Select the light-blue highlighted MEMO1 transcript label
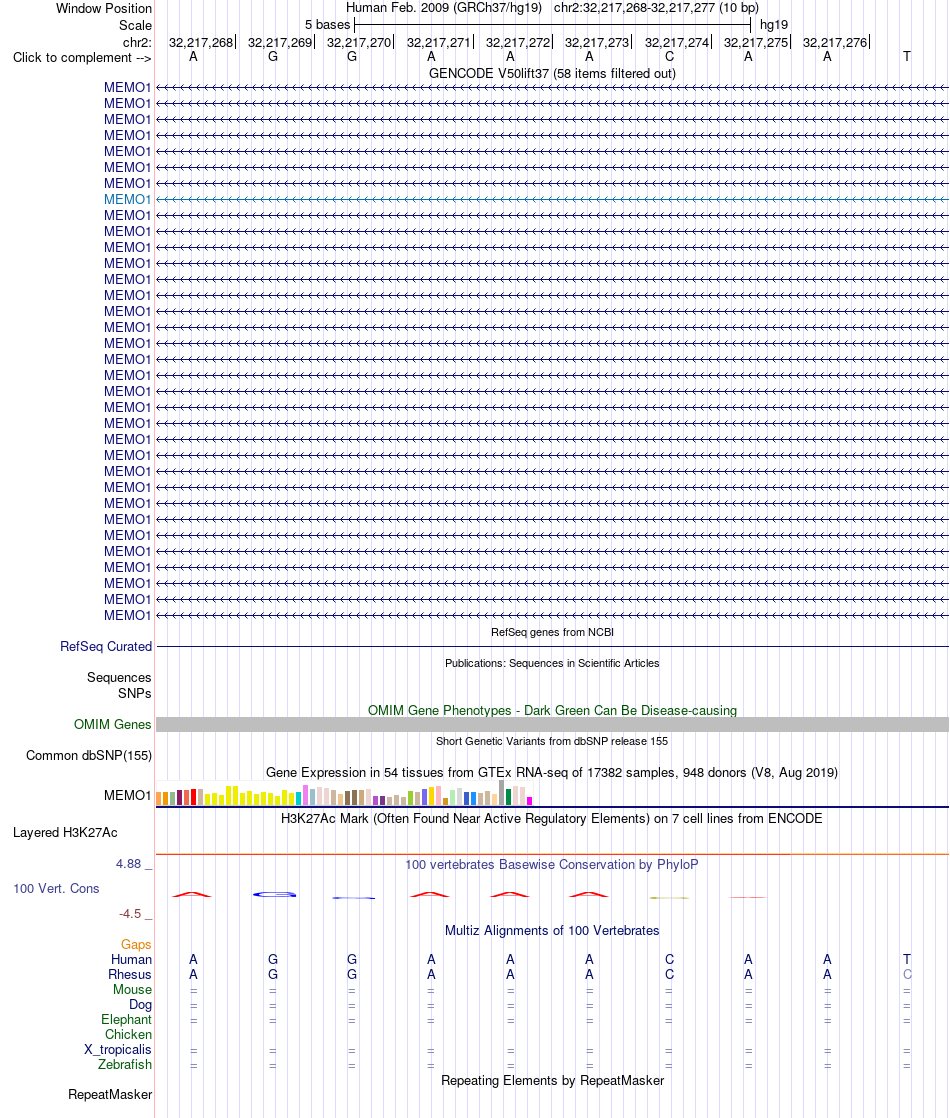Viewport: 950px width, 1118px height. coord(127,199)
